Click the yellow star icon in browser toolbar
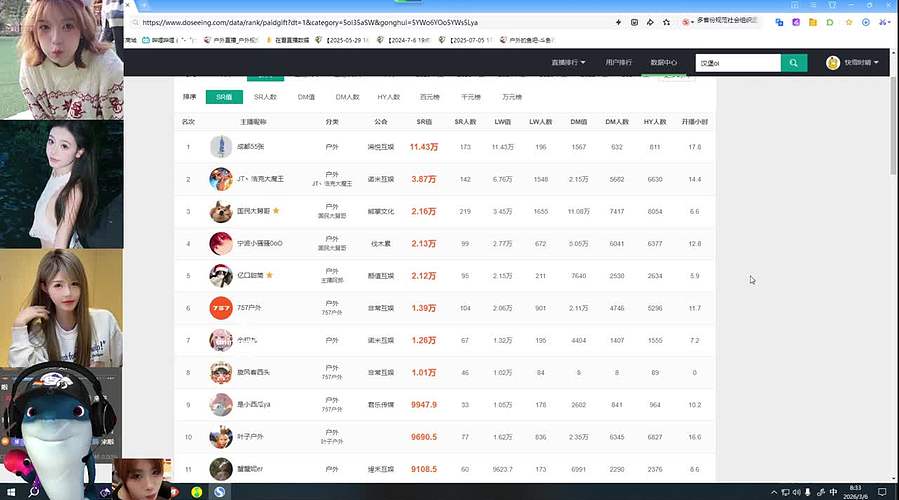899x500 pixels. coord(849,22)
